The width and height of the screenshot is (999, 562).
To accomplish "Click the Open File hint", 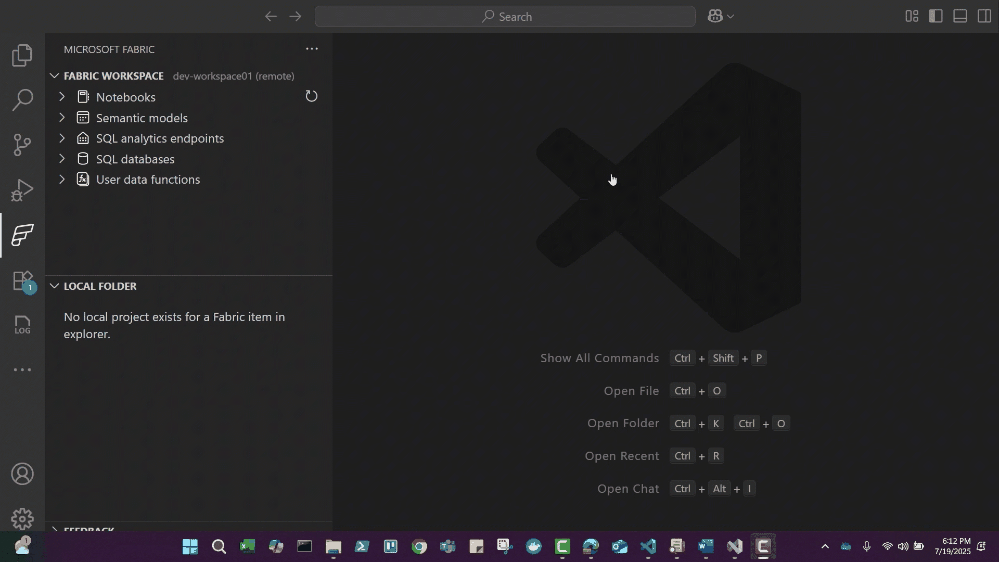I will [631, 391].
